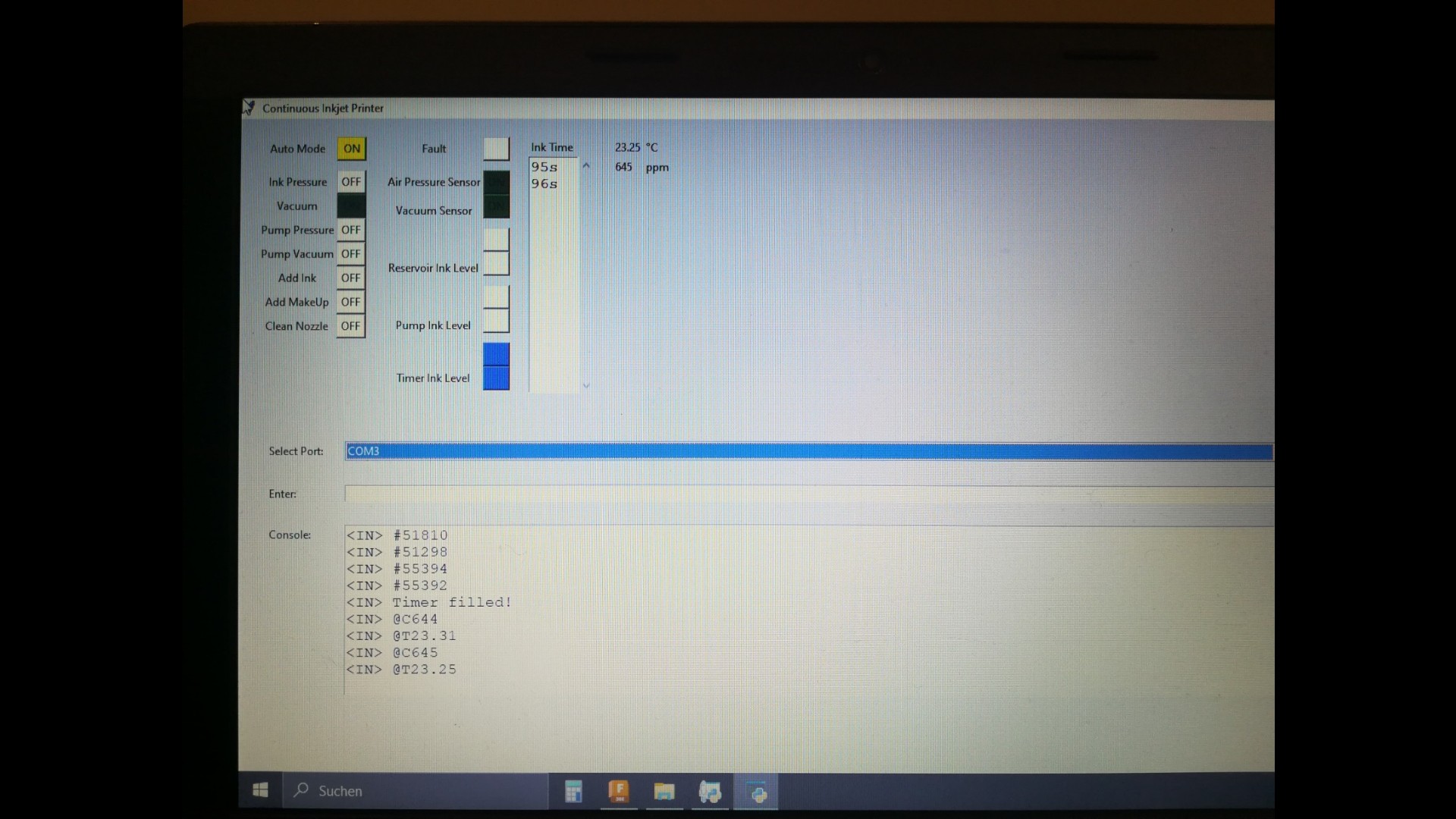Click the Windows Start button
Image resolution: width=1456 pixels, height=819 pixels.
(x=260, y=790)
